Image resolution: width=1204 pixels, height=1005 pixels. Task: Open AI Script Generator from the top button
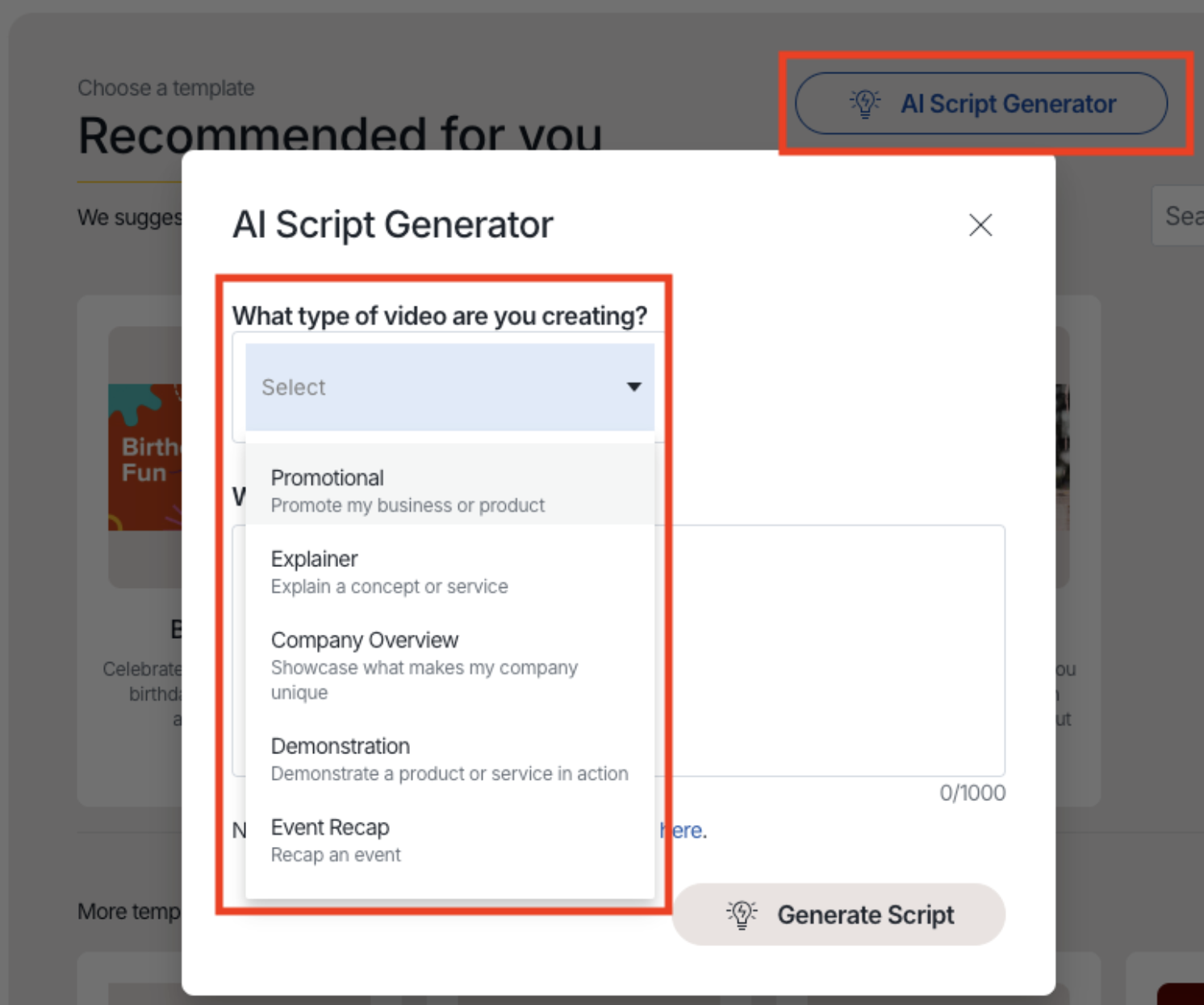pyautogui.click(x=981, y=103)
